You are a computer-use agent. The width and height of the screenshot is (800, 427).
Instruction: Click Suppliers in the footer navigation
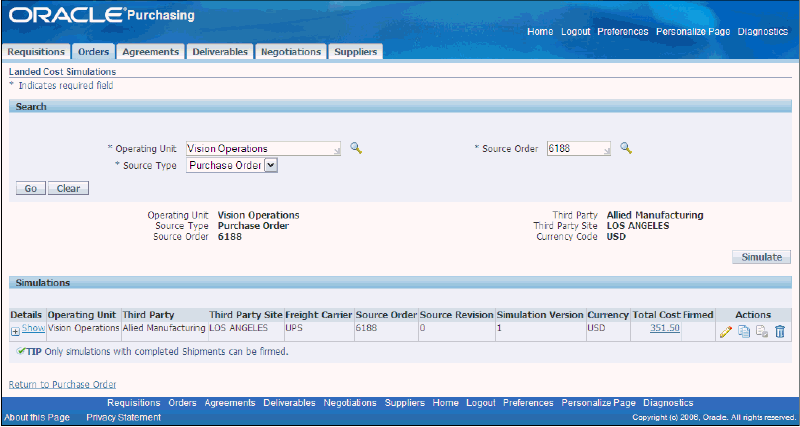click(x=405, y=403)
